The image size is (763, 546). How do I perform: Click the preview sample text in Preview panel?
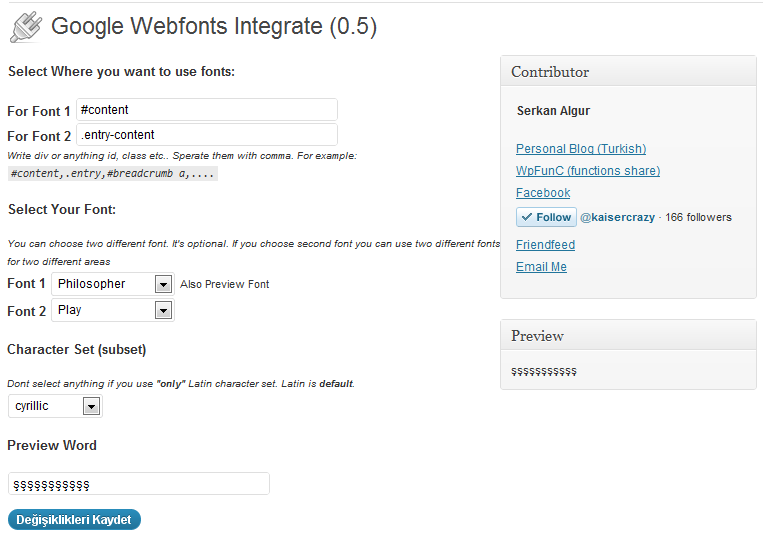[544, 371]
